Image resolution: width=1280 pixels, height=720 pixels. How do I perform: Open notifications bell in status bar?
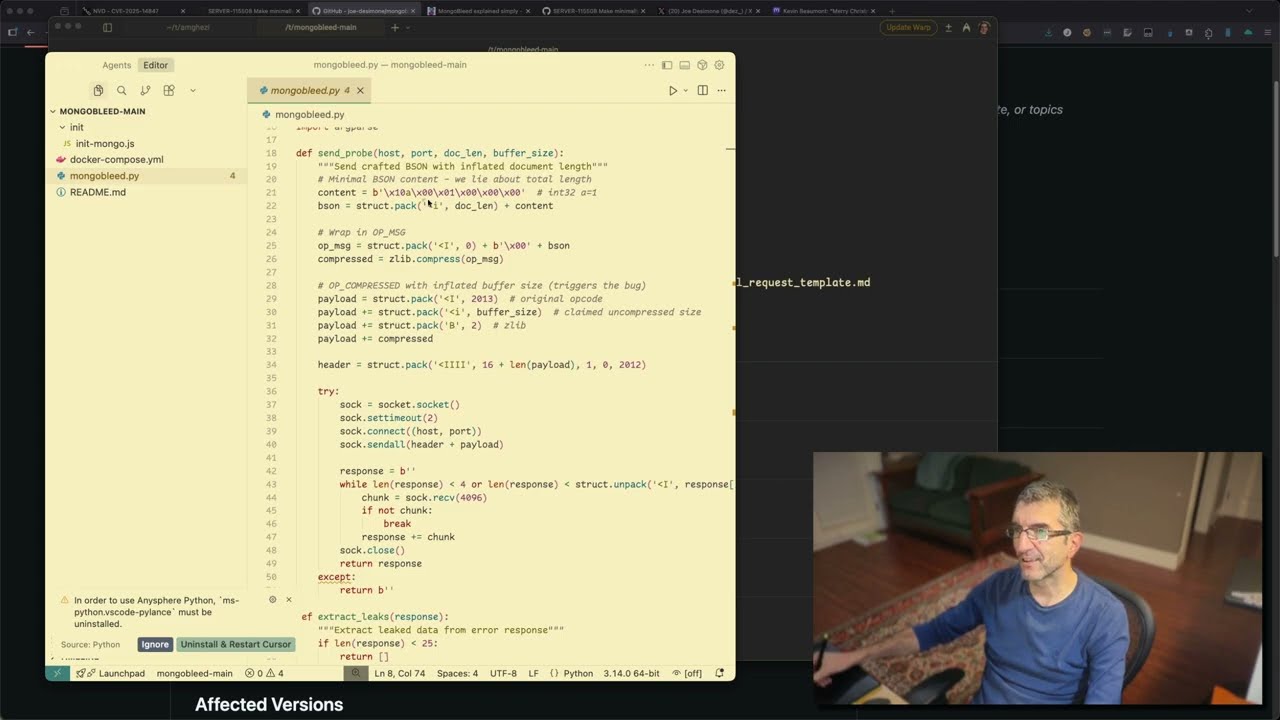click(x=719, y=673)
